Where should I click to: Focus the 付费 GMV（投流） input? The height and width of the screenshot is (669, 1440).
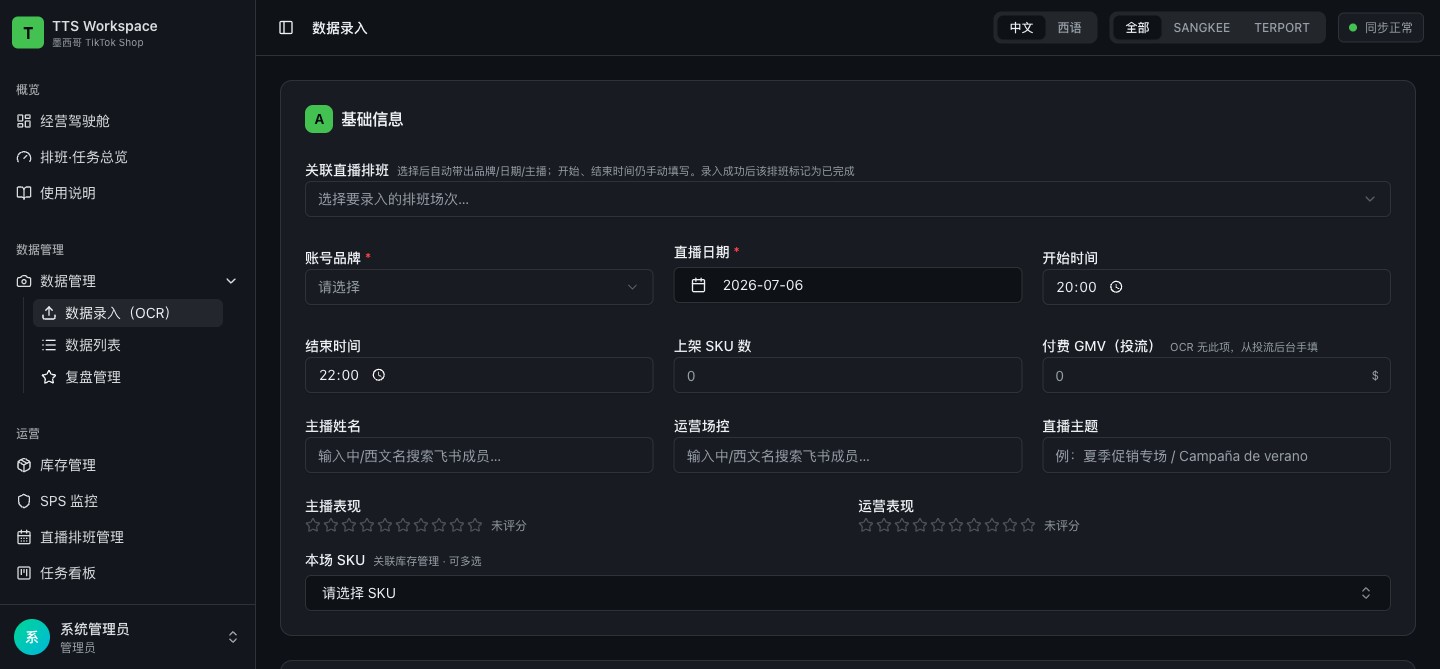[x=1216, y=375]
